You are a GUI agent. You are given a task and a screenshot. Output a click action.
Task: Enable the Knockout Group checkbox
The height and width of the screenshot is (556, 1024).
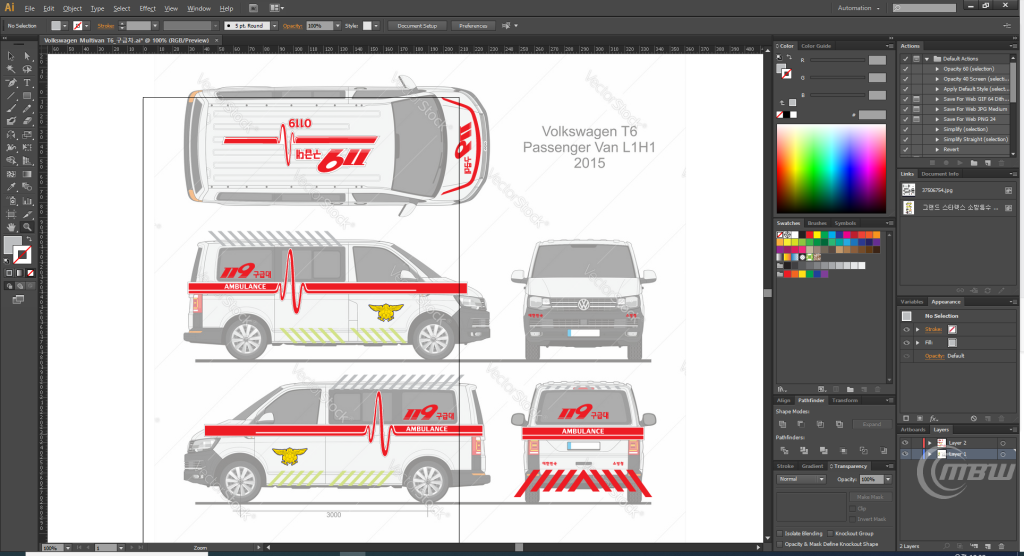pos(831,534)
